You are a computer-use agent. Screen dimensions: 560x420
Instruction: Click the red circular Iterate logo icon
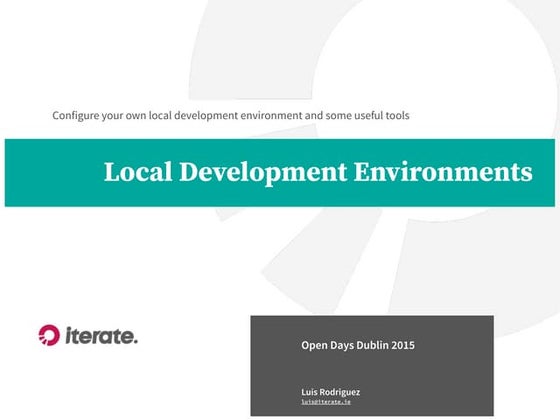[x=49, y=335]
